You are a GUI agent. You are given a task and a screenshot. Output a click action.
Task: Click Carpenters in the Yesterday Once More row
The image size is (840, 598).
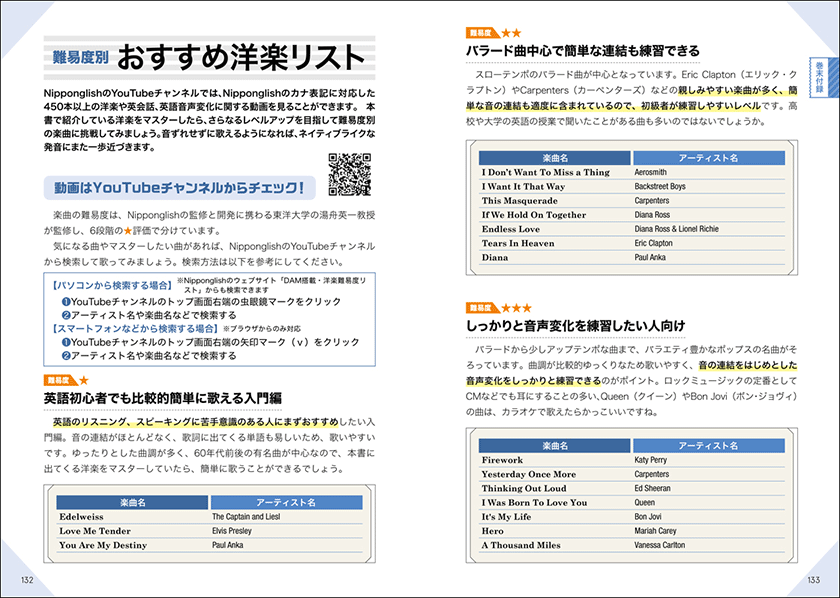point(651,474)
